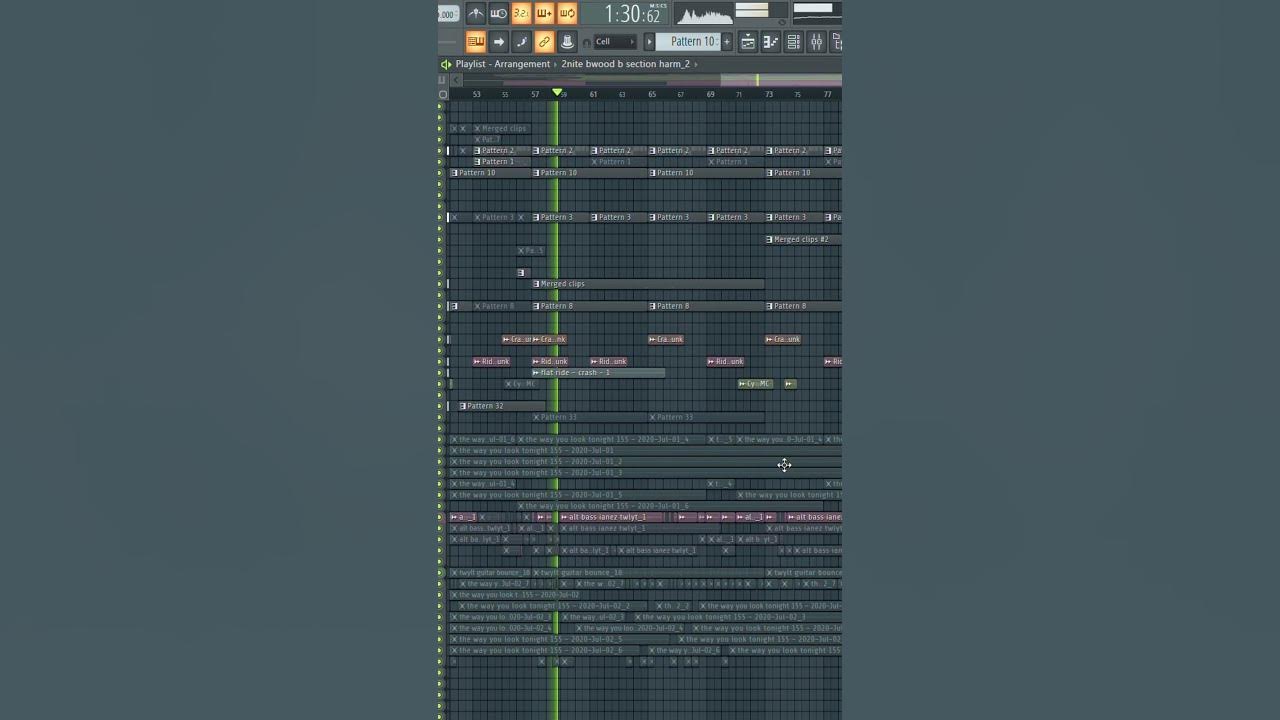Select 'the way you look tonight 155 - 2020-Jul-01_3' clip
This screenshot has width=1280, height=720.
645,473
